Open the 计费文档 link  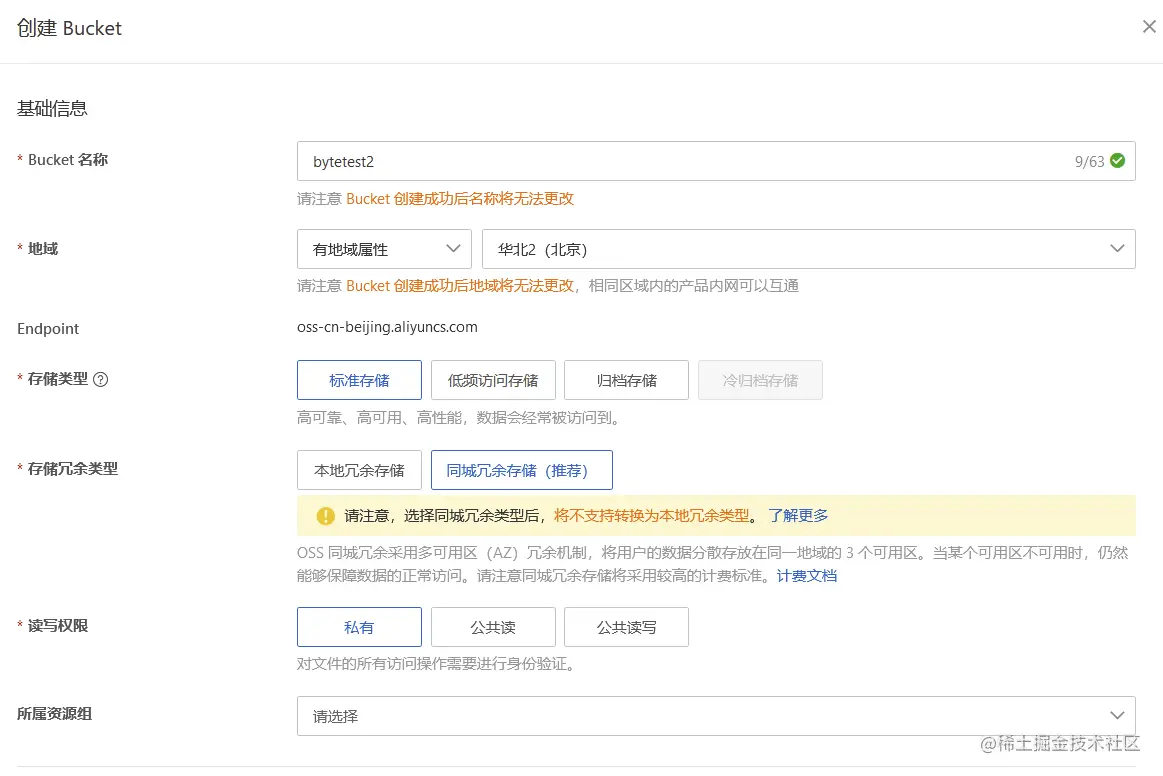[x=807, y=576]
